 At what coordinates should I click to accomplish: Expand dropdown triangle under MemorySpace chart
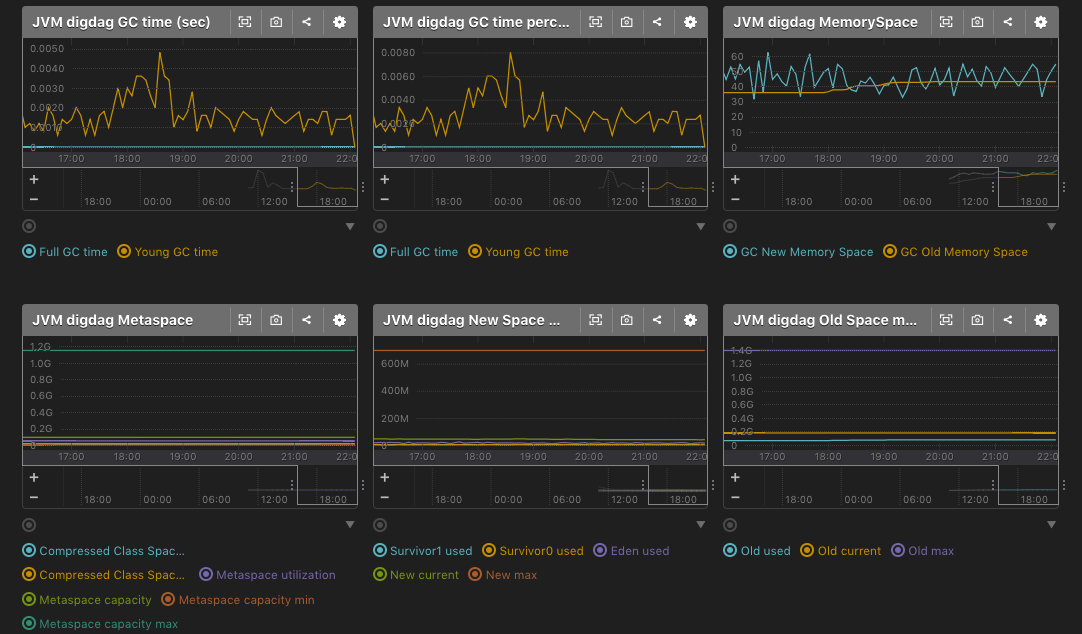1051,227
